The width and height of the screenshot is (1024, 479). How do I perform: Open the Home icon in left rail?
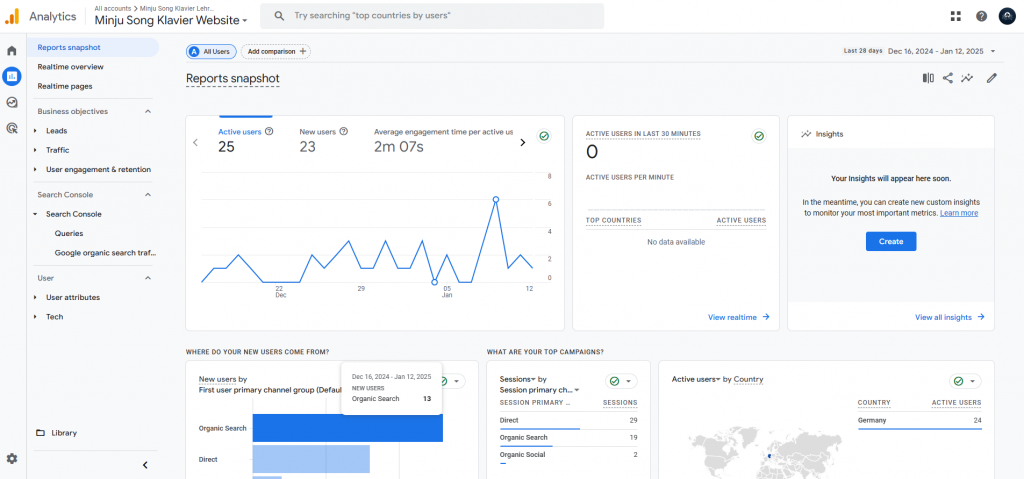click(x=12, y=50)
